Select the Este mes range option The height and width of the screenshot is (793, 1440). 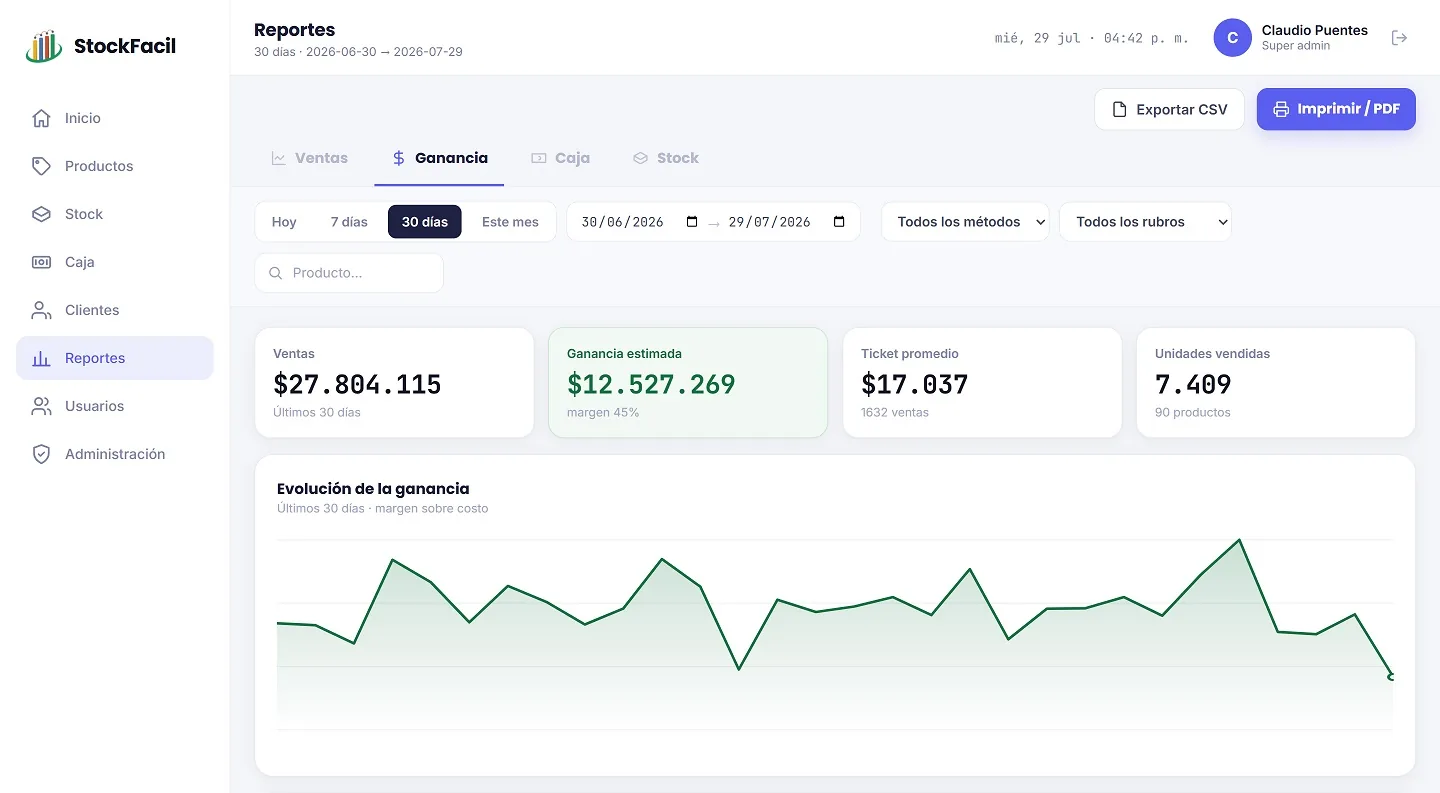pos(510,222)
